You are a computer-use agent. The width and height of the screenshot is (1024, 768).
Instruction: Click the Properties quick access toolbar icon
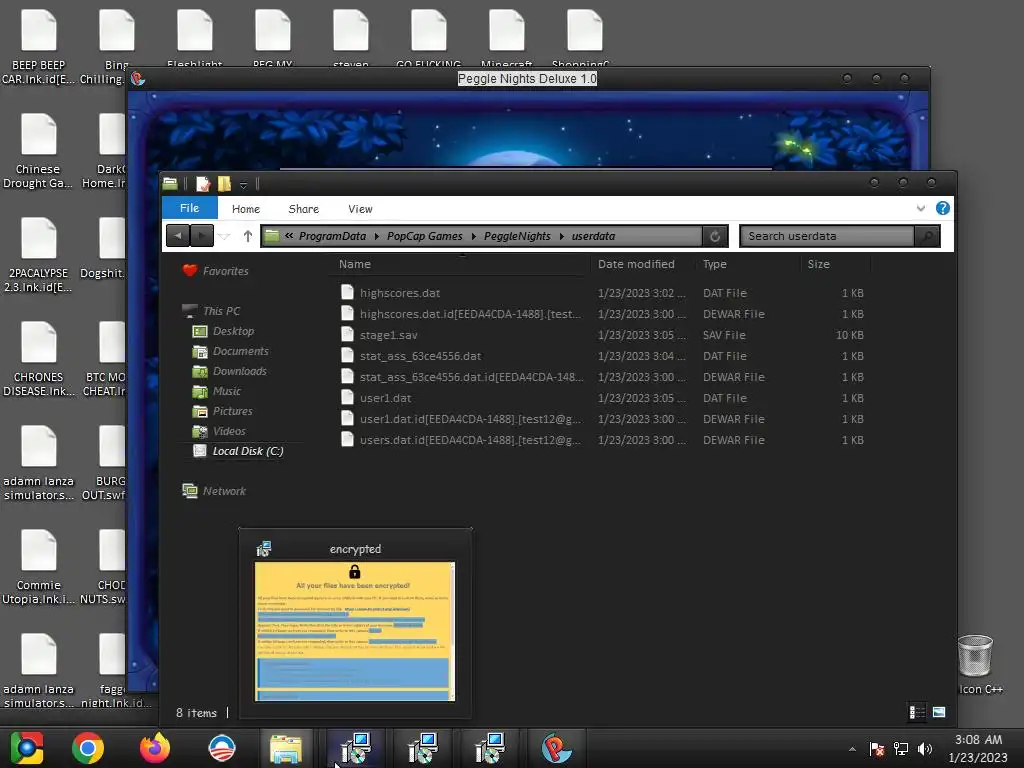coord(203,184)
